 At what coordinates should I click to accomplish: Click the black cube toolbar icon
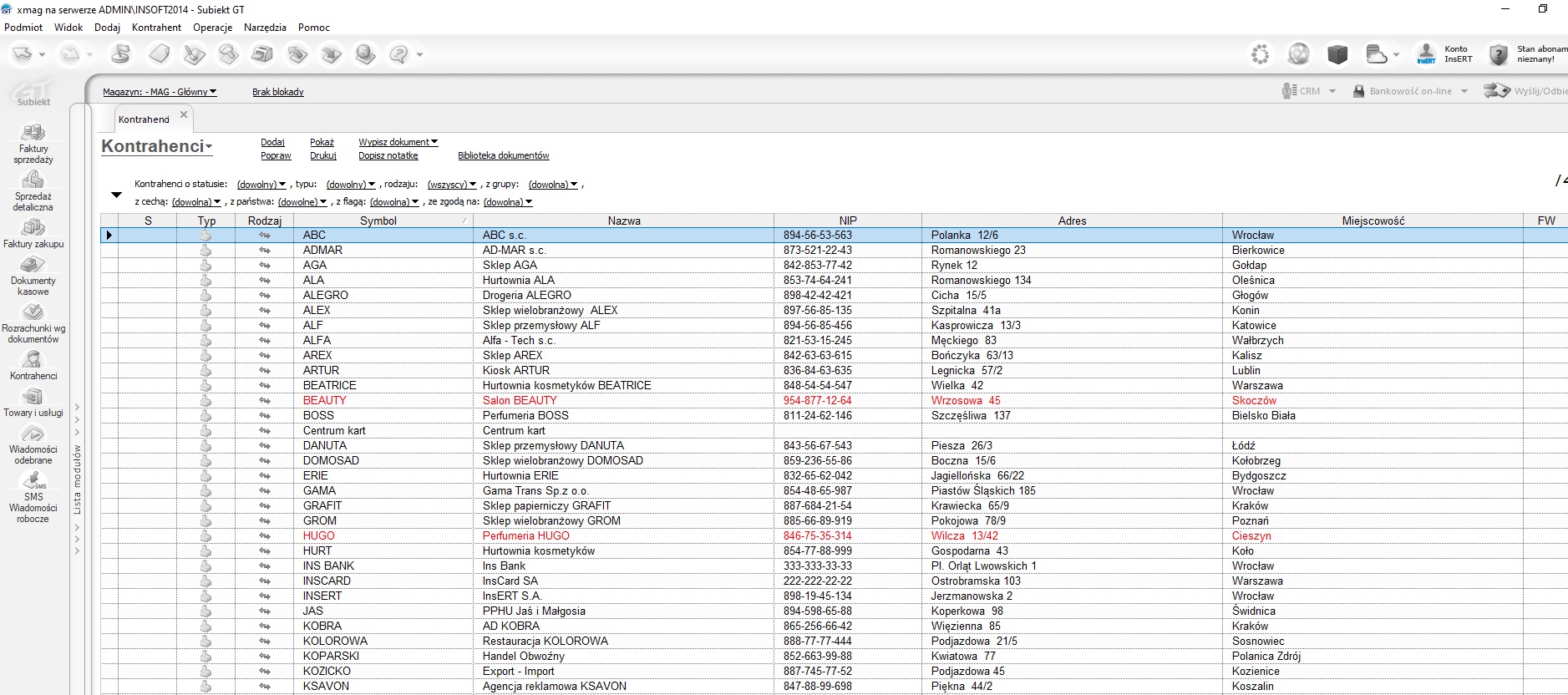1337,54
